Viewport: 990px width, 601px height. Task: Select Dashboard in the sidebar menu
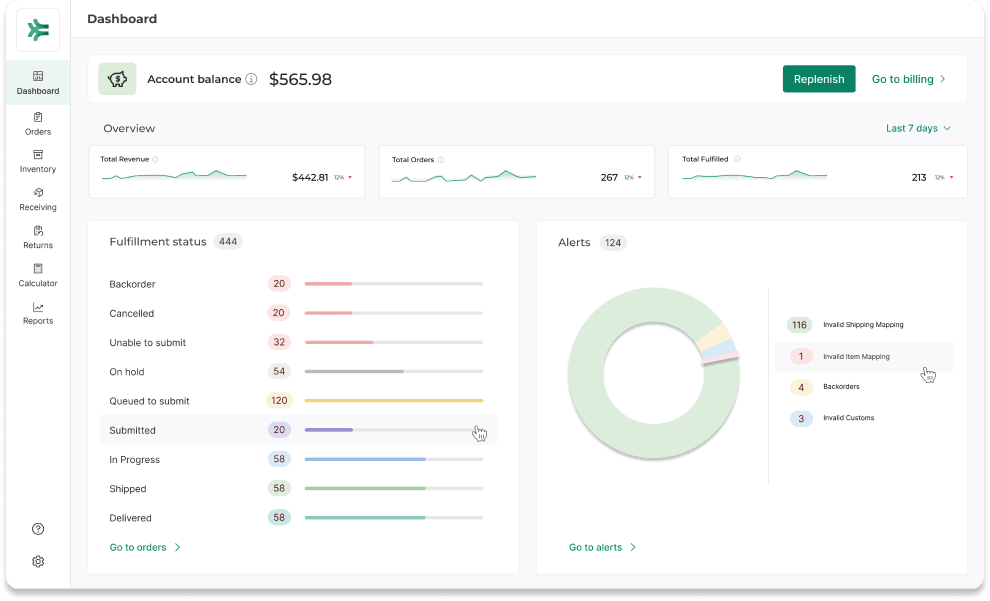click(x=38, y=82)
